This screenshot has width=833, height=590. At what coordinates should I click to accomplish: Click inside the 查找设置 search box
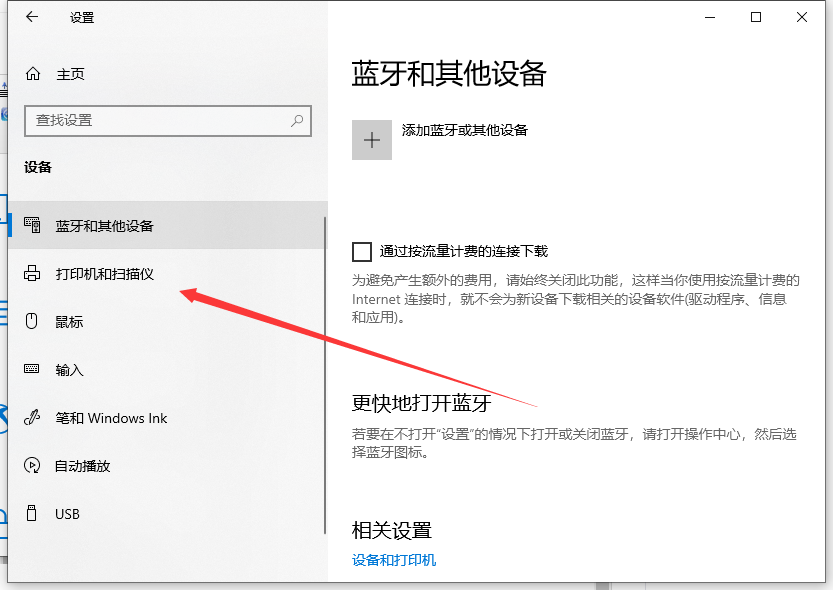click(150, 121)
